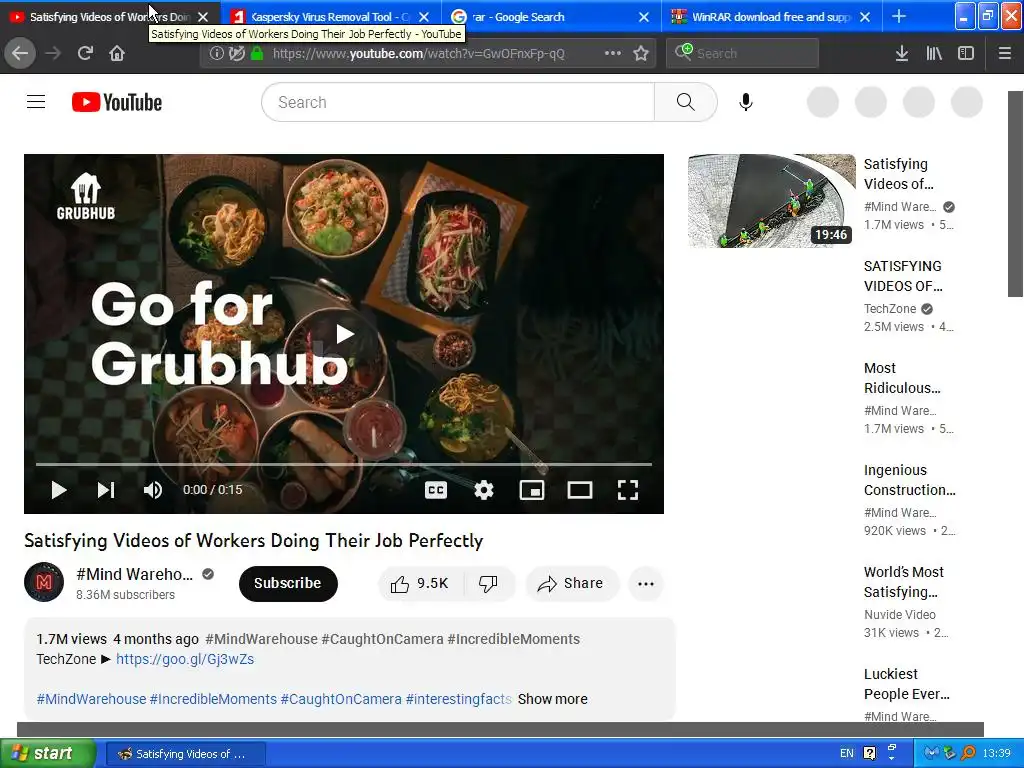The width and height of the screenshot is (1024, 768).
Task: Click the taskbar clock showing 13:39
Action: point(996,754)
